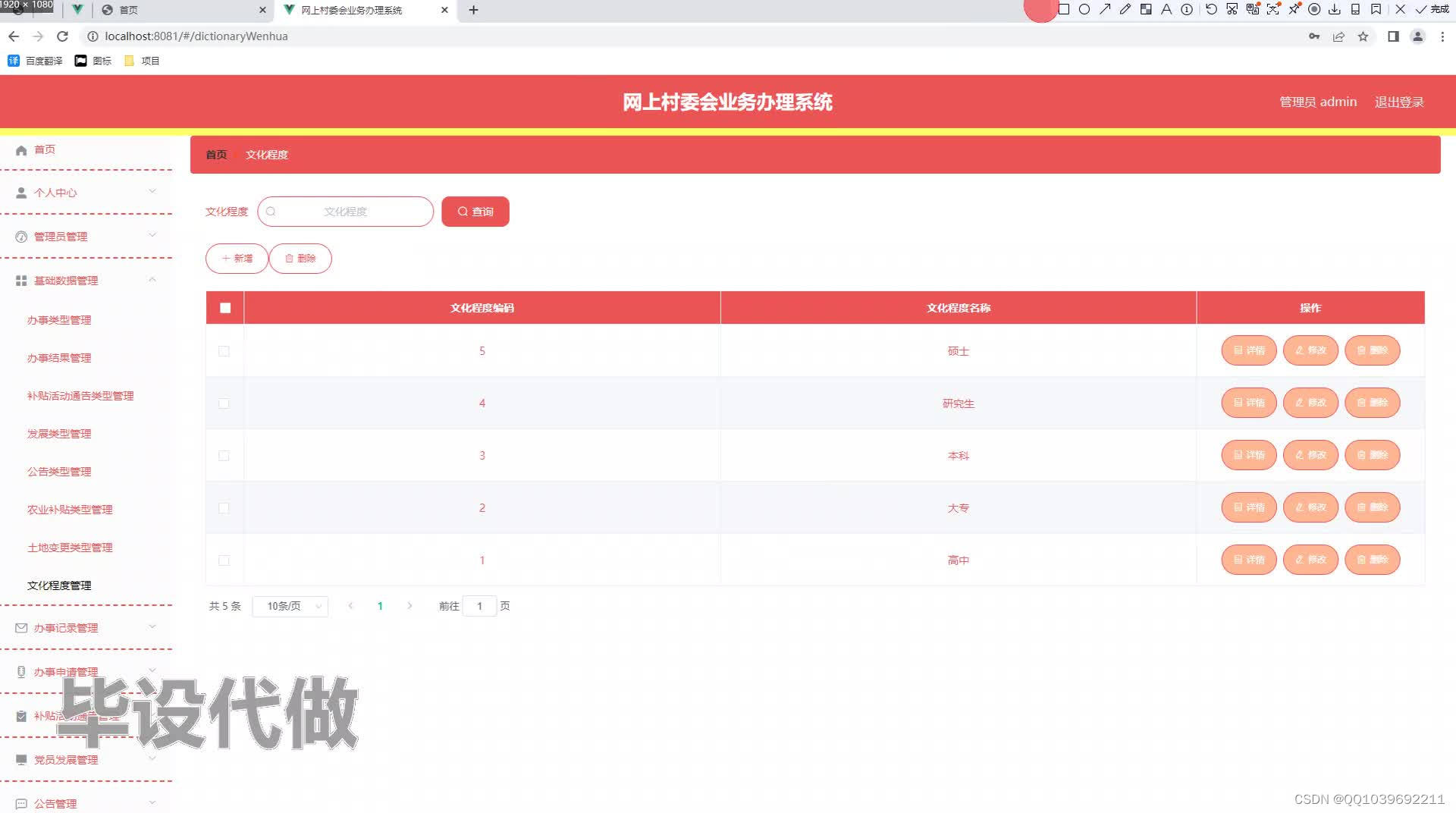Open 公告类型管理 in sidebar
The width and height of the screenshot is (1456, 813).
click(59, 472)
